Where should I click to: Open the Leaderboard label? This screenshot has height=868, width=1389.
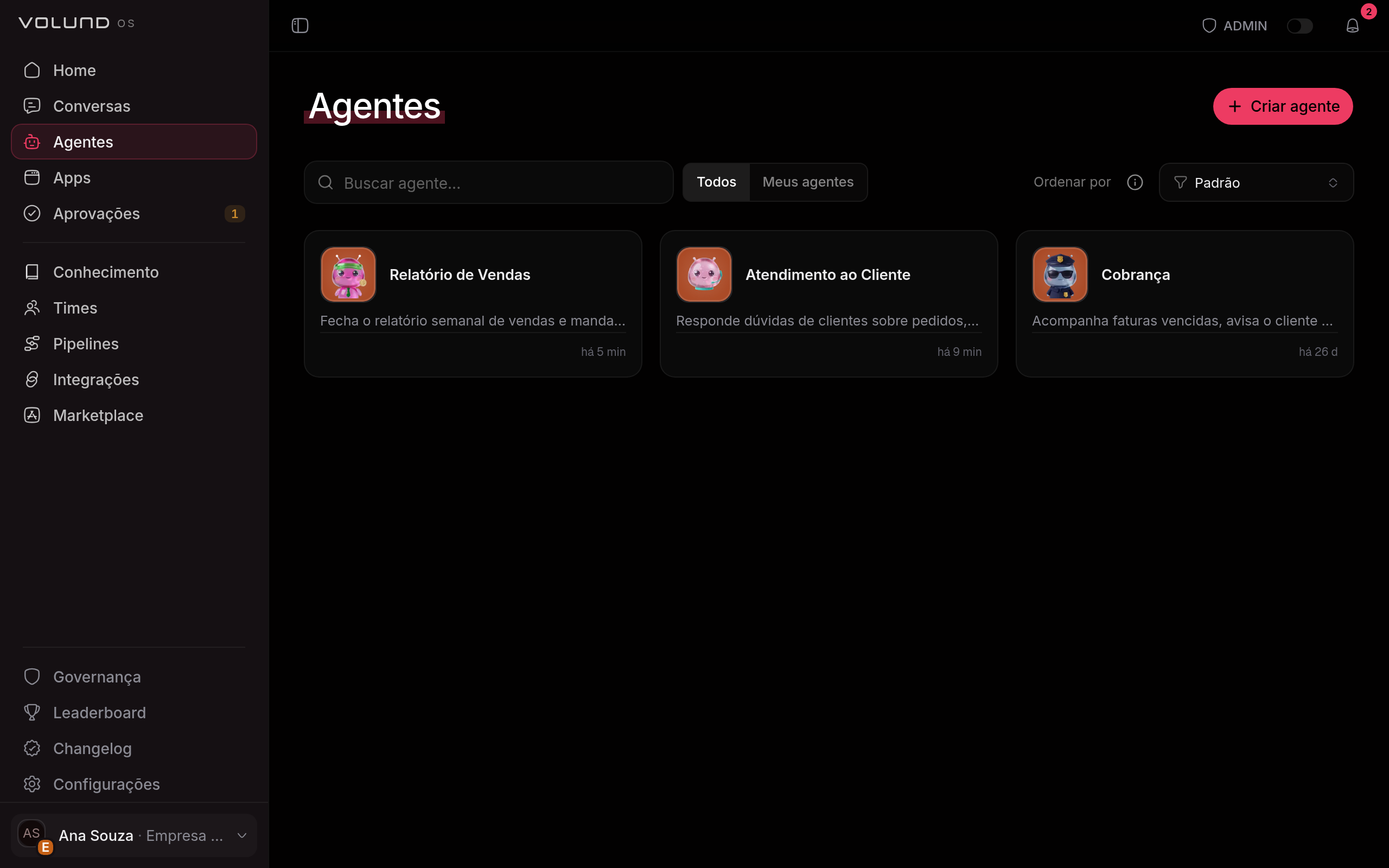coord(99,712)
